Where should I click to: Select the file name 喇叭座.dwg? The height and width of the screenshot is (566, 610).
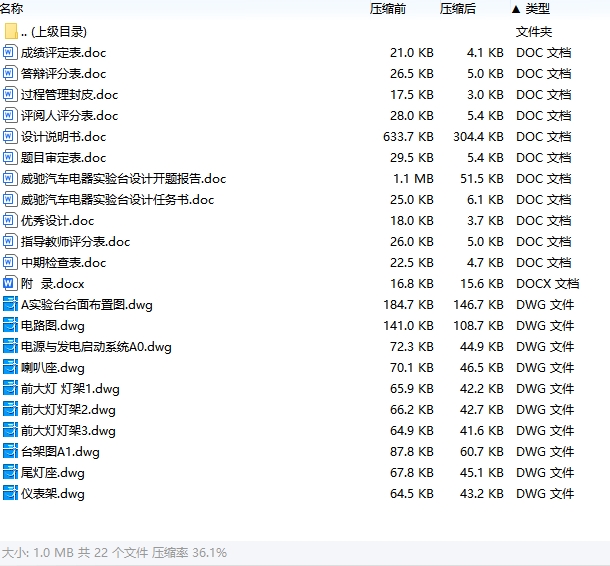(x=53, y=368)
